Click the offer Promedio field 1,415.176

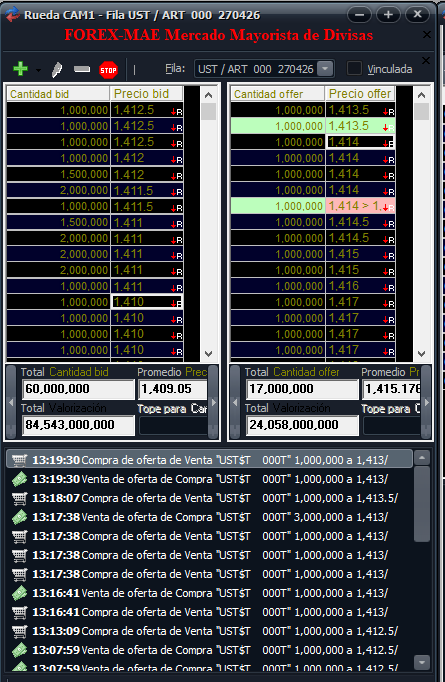[x=392, y=389]
